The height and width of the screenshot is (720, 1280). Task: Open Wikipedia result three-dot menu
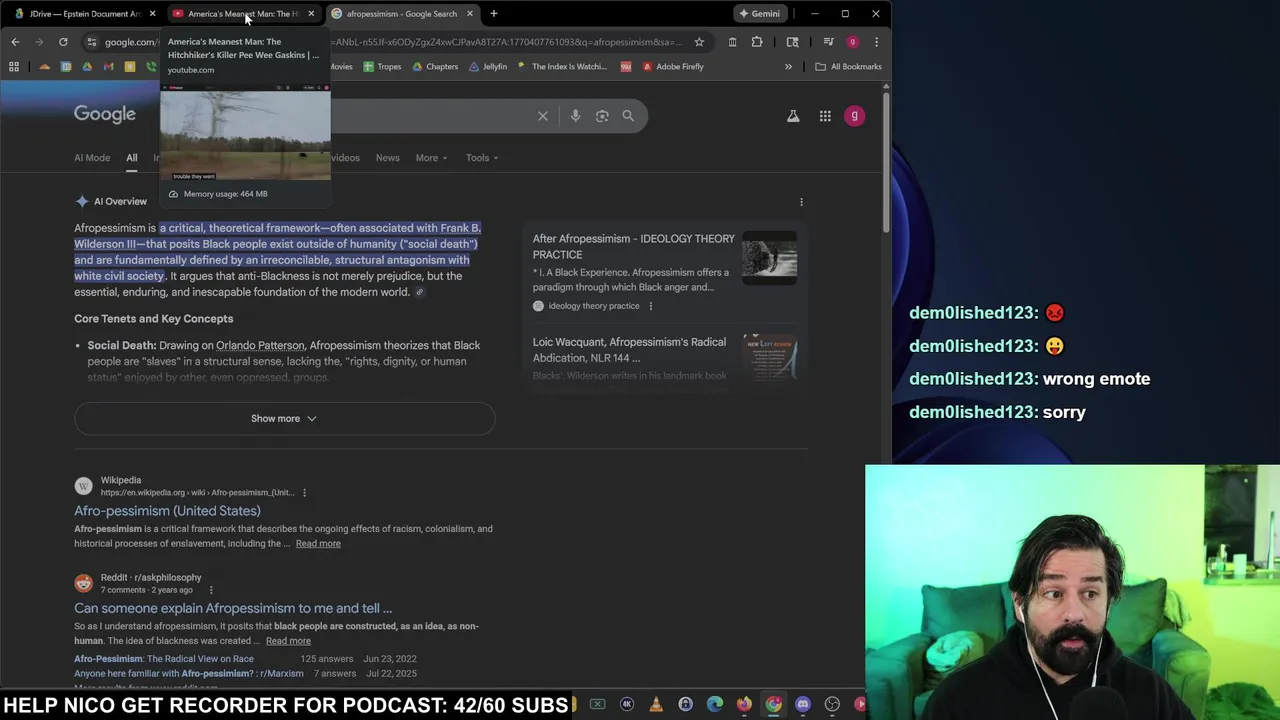click(x=304, y=492)
